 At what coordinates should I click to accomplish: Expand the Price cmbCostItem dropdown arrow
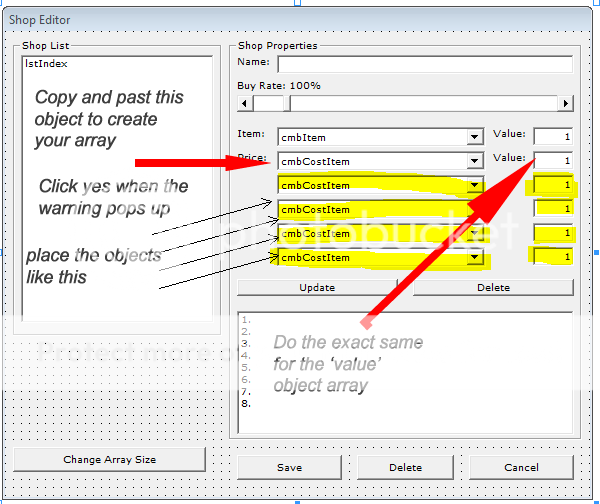click(x=474, y=161)
